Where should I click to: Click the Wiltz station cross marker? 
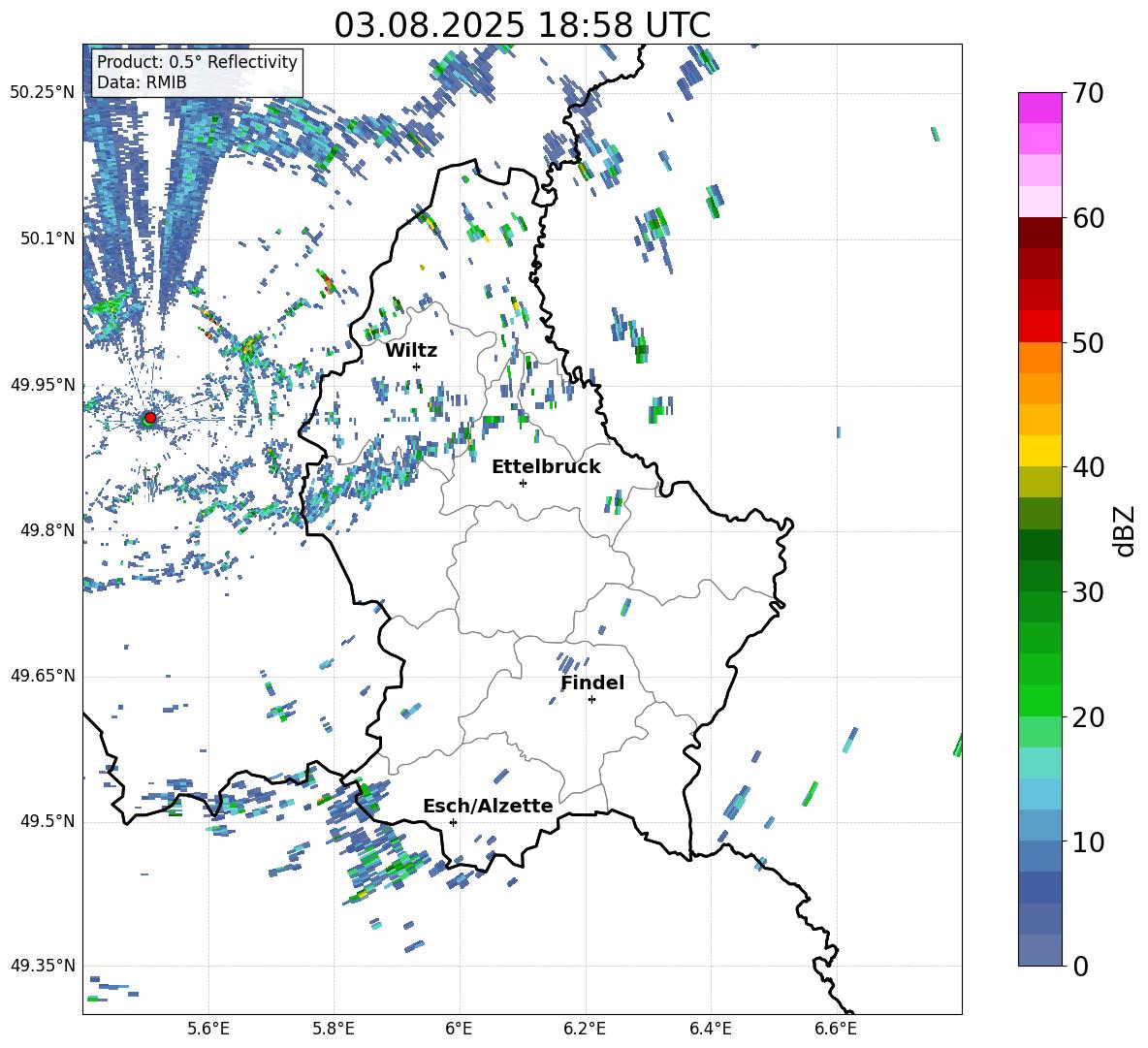click(x=417, y=366)
